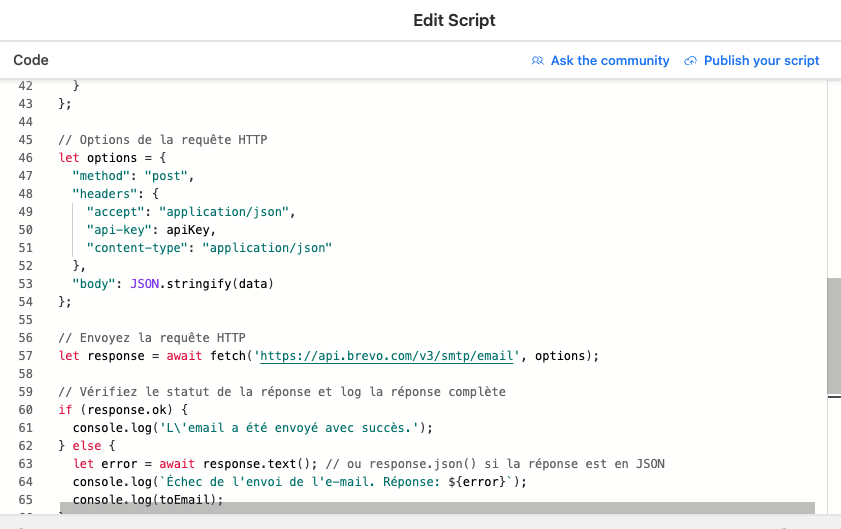Place cursor on "method": "post" line
This screenshot has width=841, height=529.
click(x=133, y=176)
